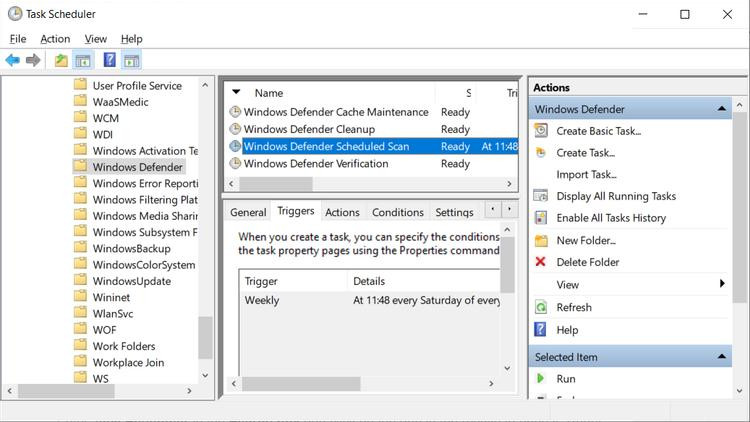Click the Back arrow toolbar icon

[13, 60]
